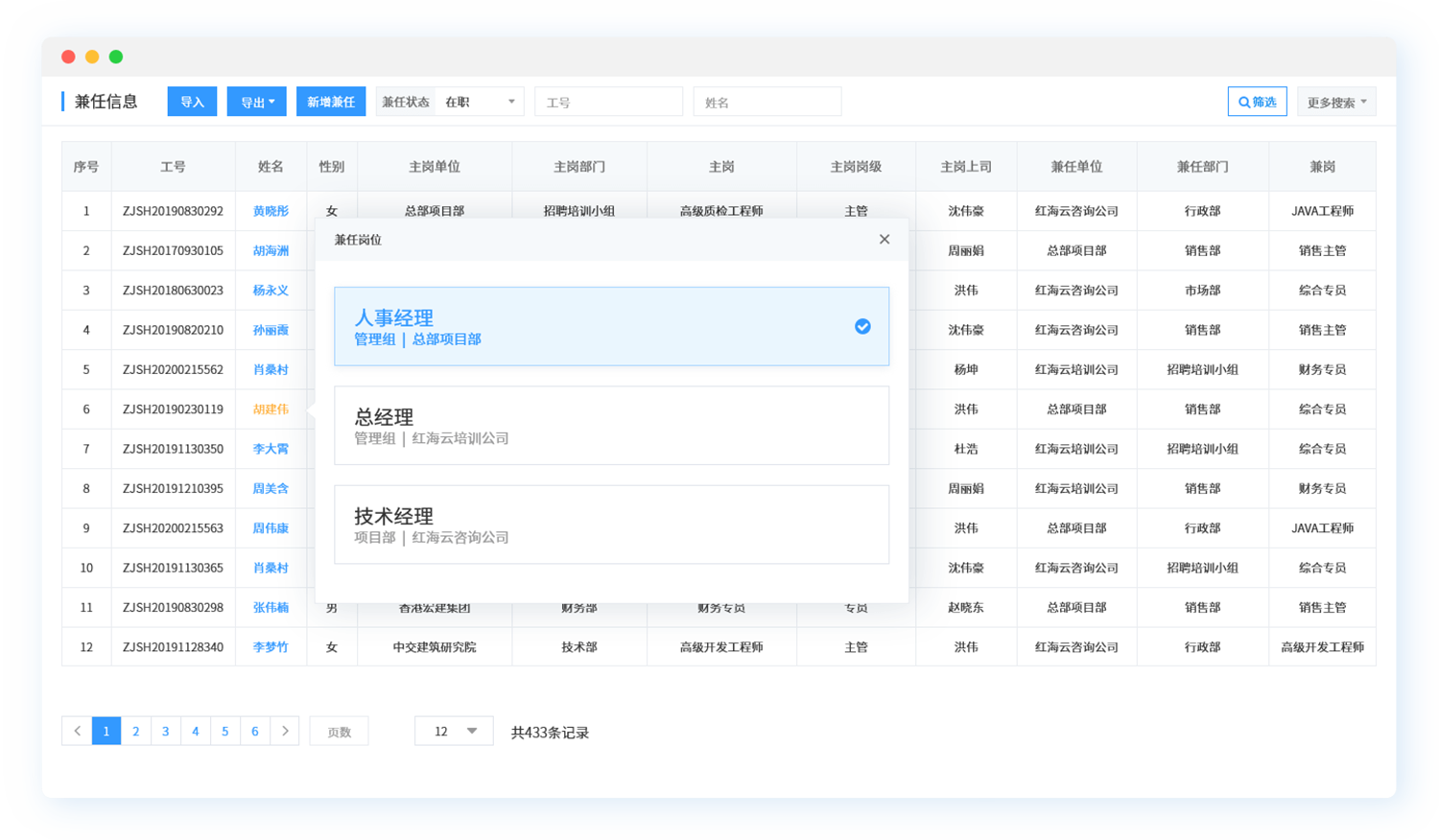Go to page 2
Screen dimensions: 1439x840
[136, 731]
